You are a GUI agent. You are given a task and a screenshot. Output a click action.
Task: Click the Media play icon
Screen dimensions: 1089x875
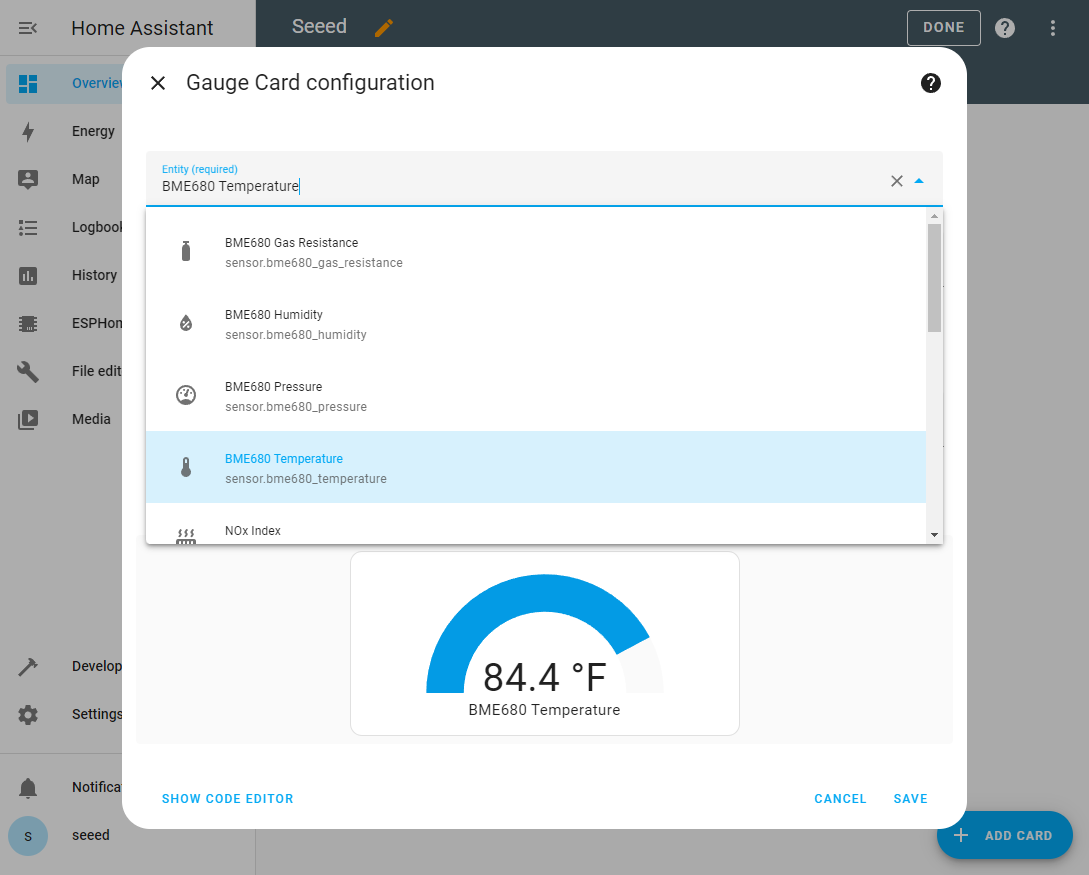pyautogui.click(x=28, y=419)
